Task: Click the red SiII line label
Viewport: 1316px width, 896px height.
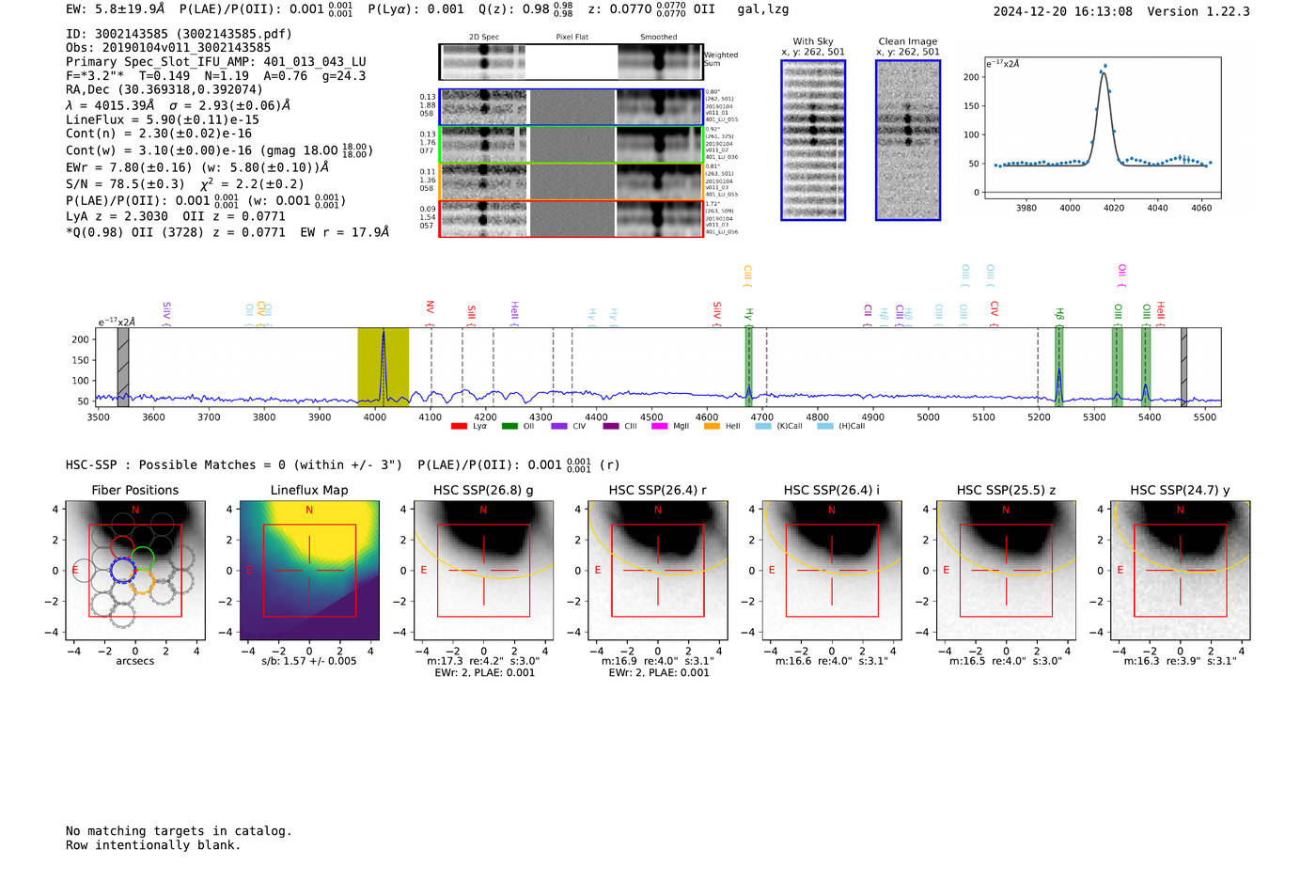Action: [472, 312]
